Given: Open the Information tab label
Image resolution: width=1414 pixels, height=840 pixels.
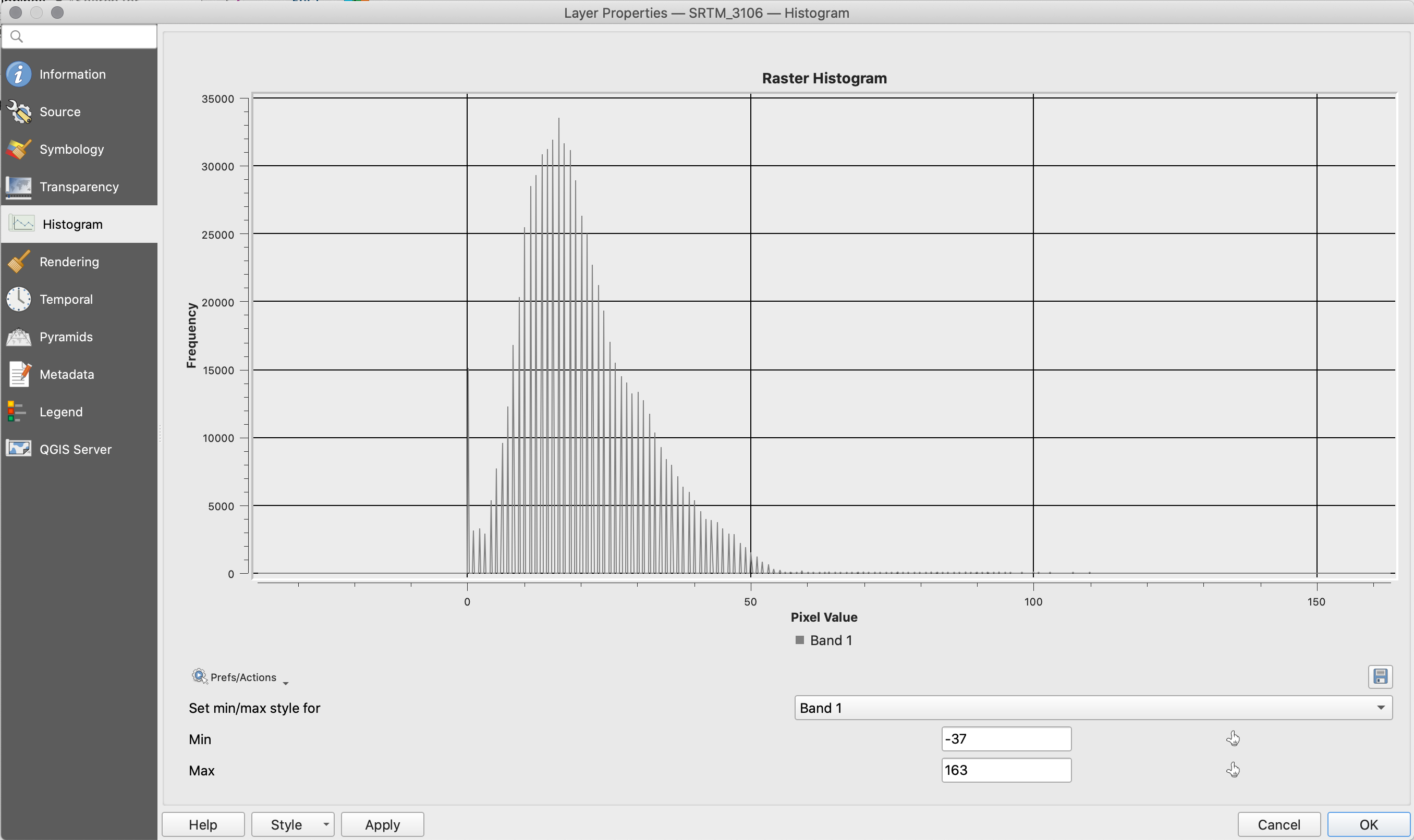Looking at the screenshot, I should 72,74.
